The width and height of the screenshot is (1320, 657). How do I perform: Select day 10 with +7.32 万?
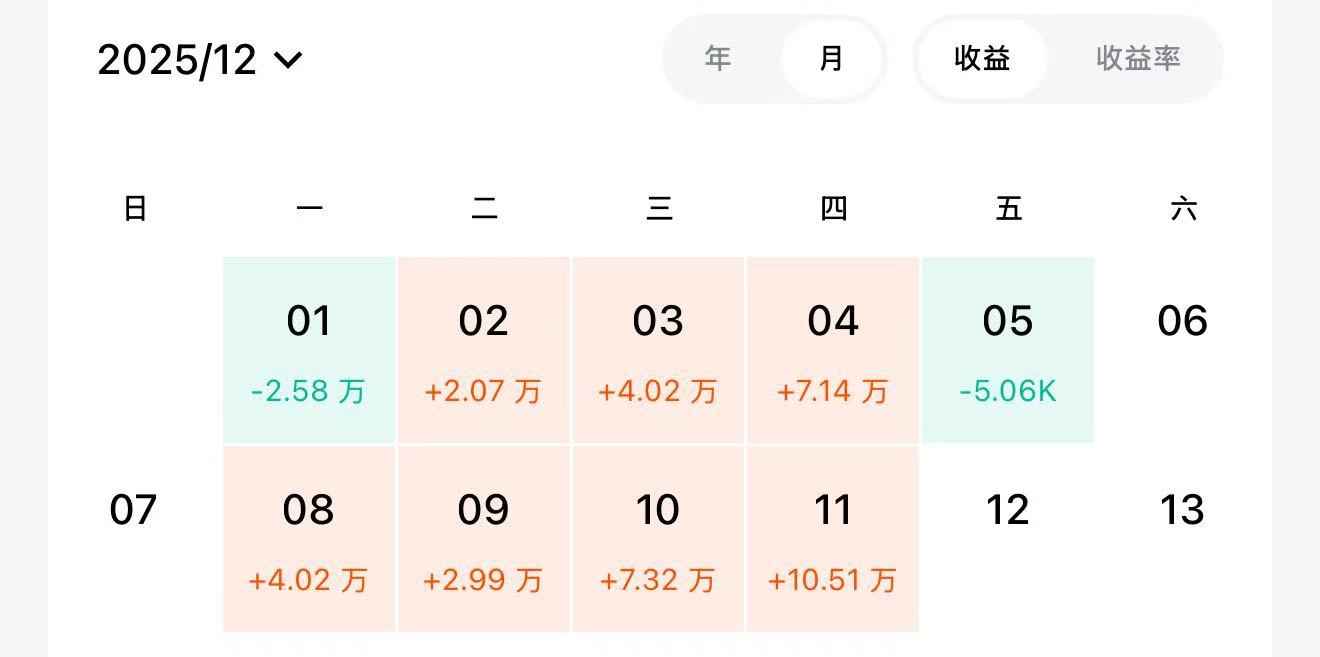(658, 539)
